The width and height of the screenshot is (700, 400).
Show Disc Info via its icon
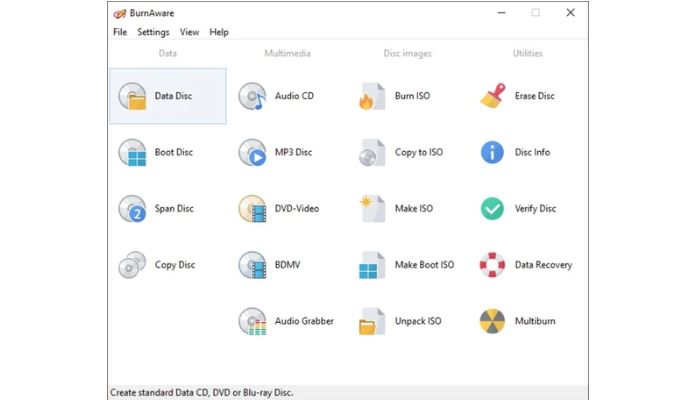point(492,153)
